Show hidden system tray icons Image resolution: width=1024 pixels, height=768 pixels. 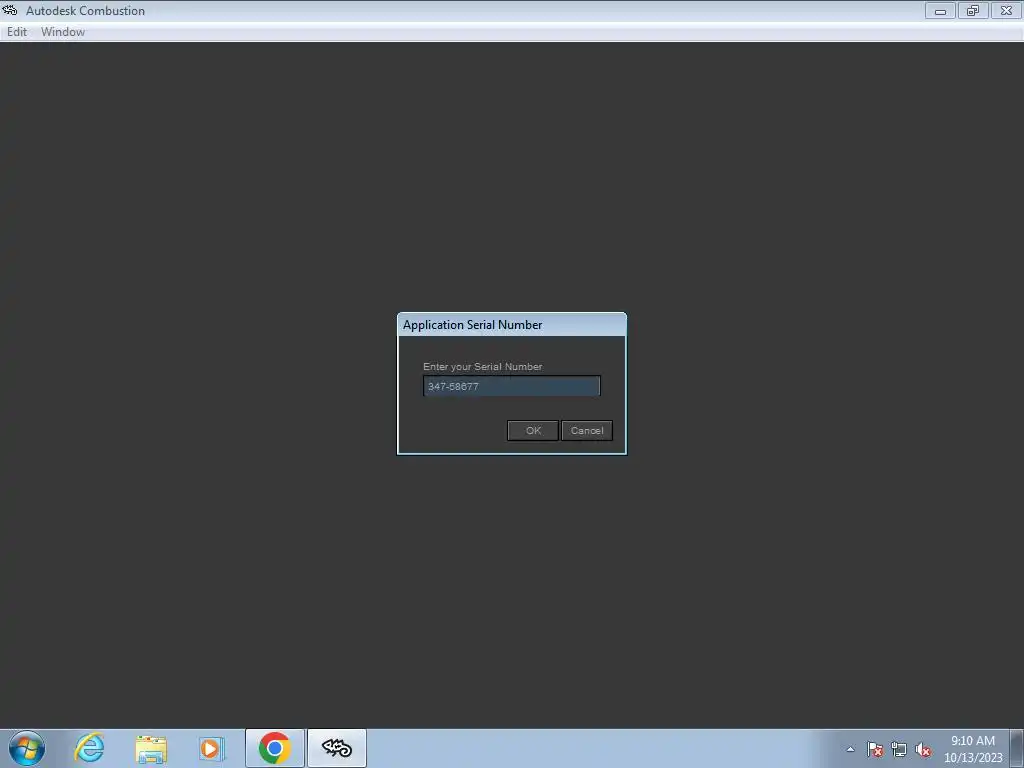pos(850,749)
